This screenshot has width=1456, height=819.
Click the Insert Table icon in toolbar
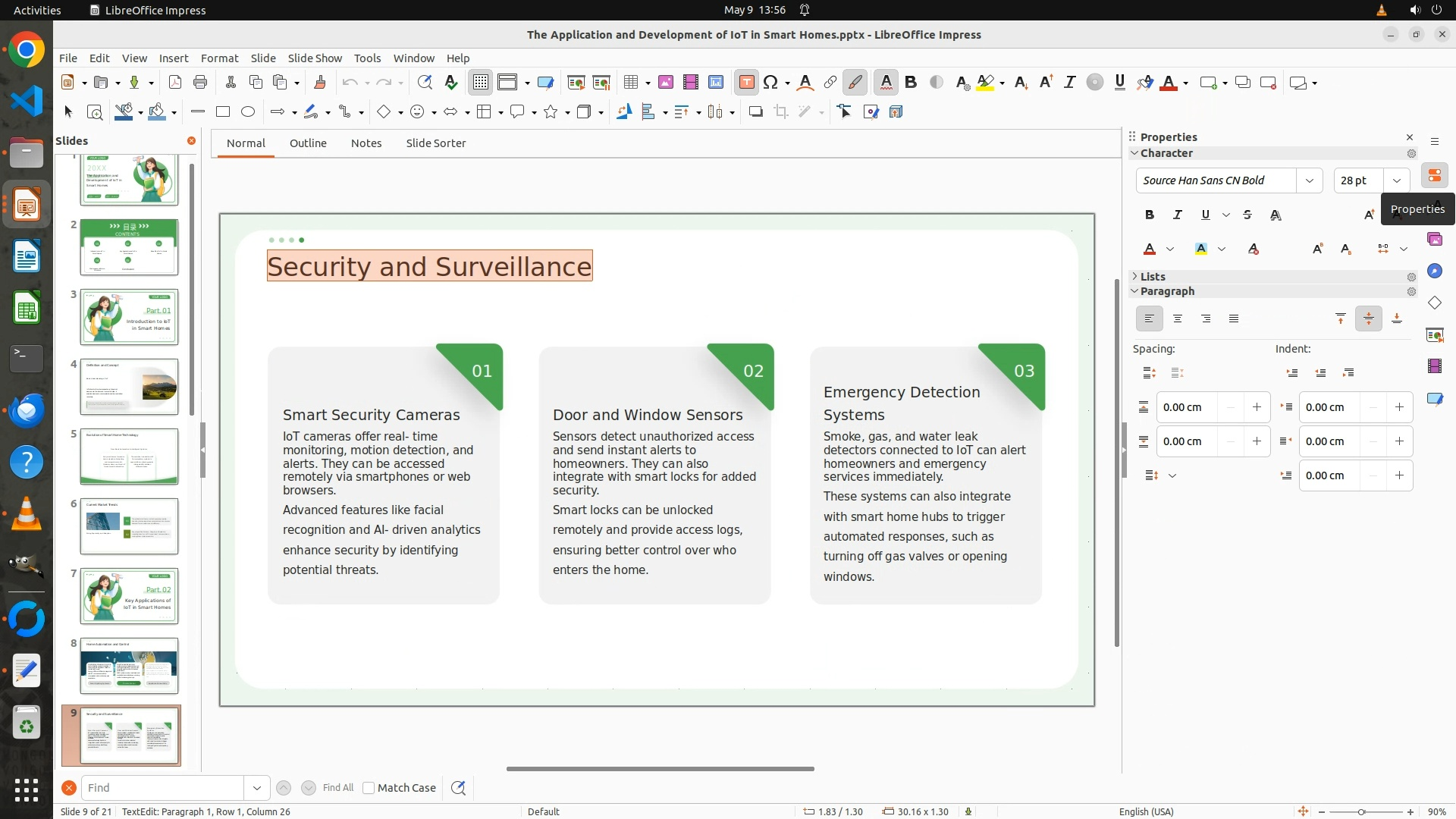pos(631,83)
